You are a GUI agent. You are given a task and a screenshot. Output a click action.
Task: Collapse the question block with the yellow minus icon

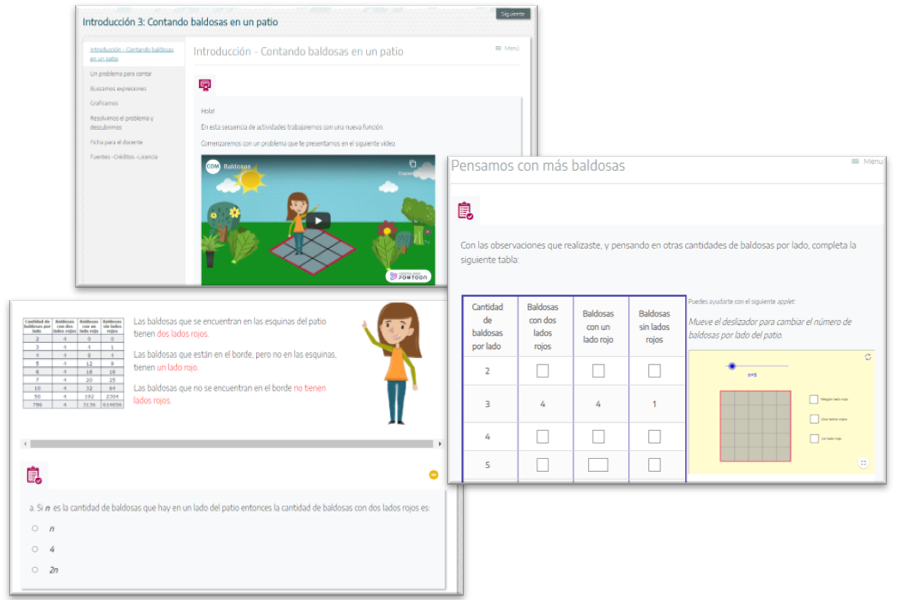click(434, 475)
